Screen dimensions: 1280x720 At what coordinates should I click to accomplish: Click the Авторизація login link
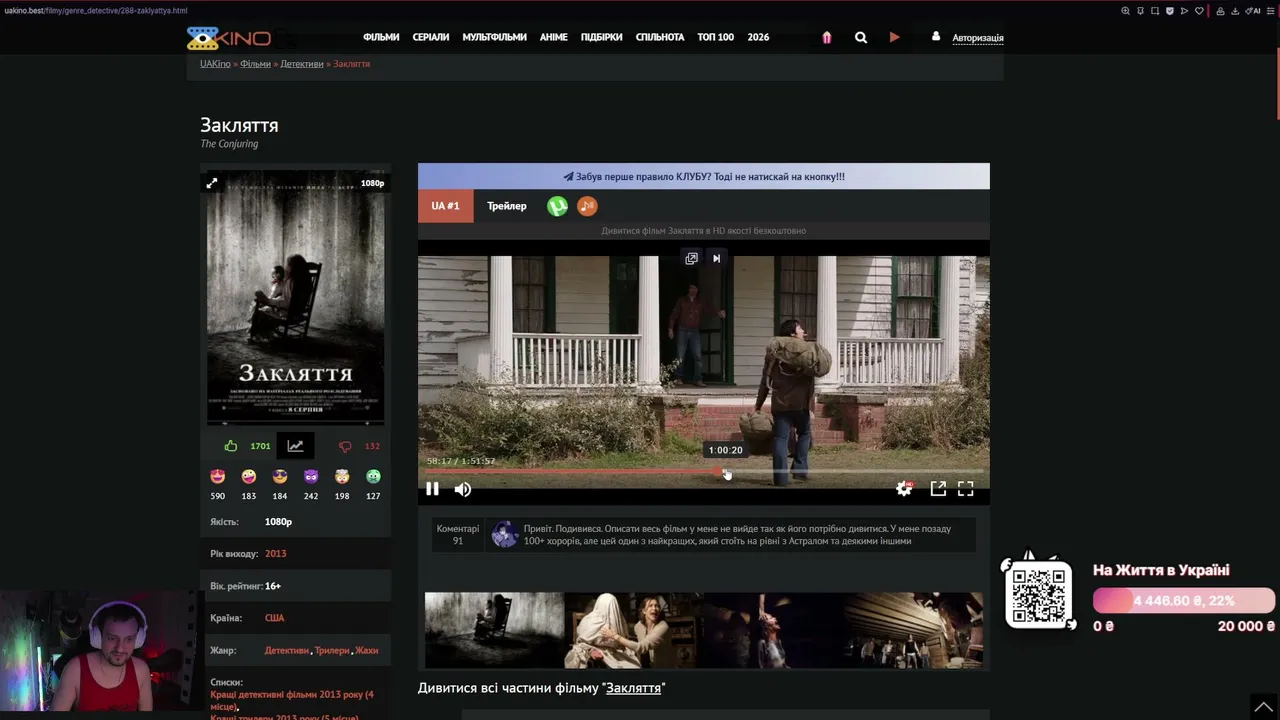coord(978,38)
